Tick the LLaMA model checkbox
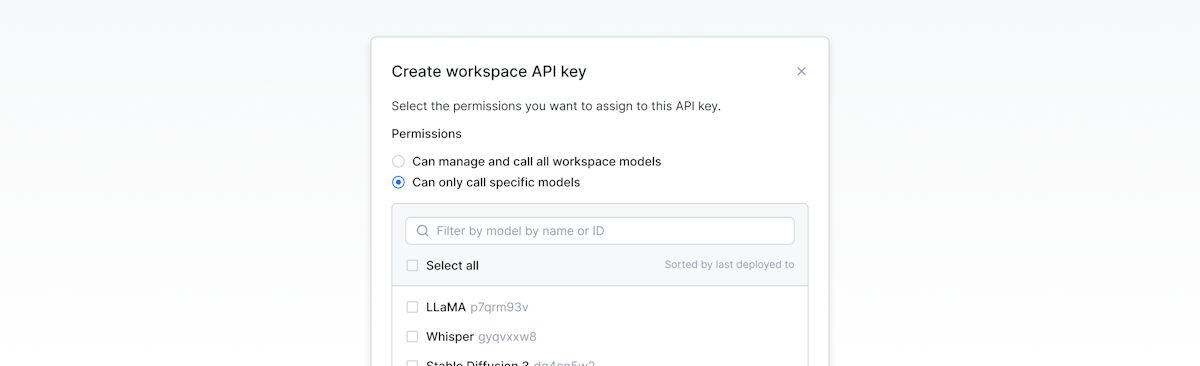The height and width of the screenshot is (366, 1200). point(412,307)
